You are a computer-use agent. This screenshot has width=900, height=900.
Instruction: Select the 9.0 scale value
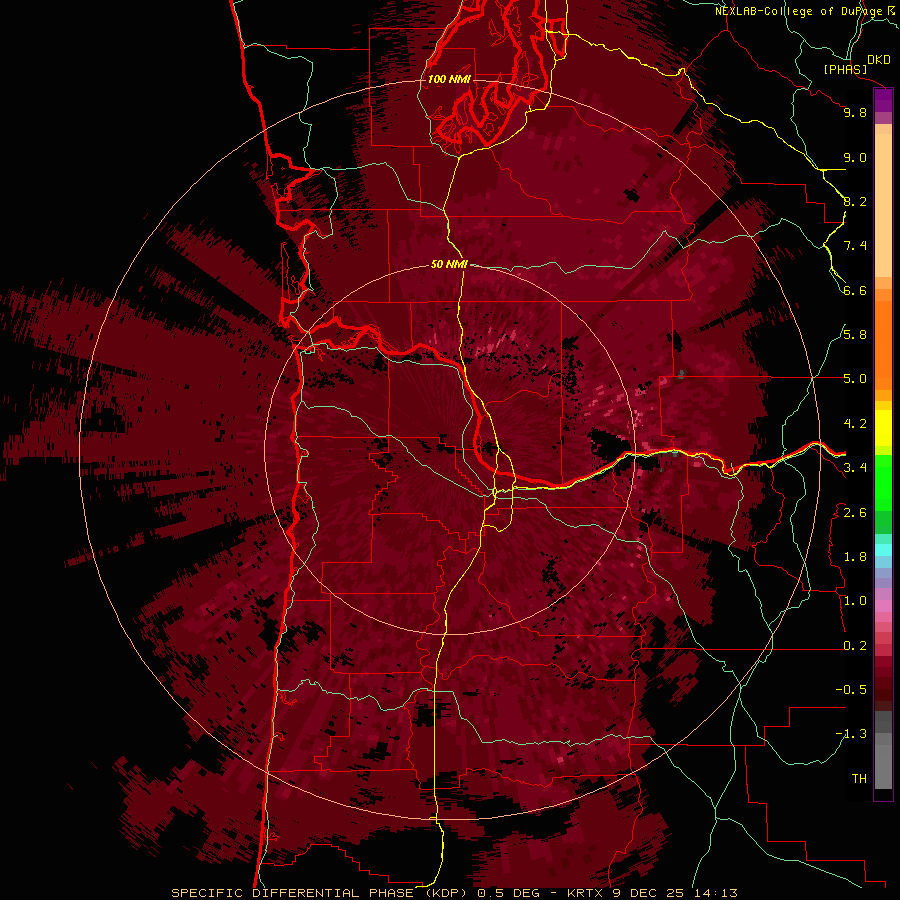tap(855, 157)
